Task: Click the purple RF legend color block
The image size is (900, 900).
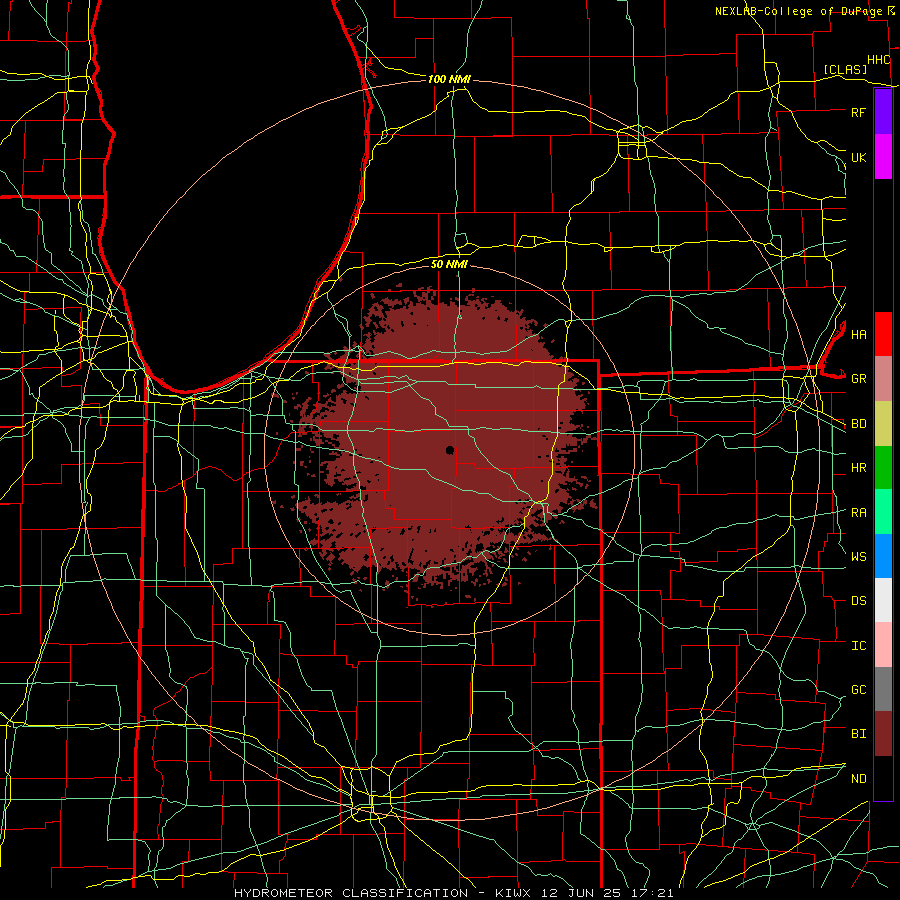Action: click(883, 112)
